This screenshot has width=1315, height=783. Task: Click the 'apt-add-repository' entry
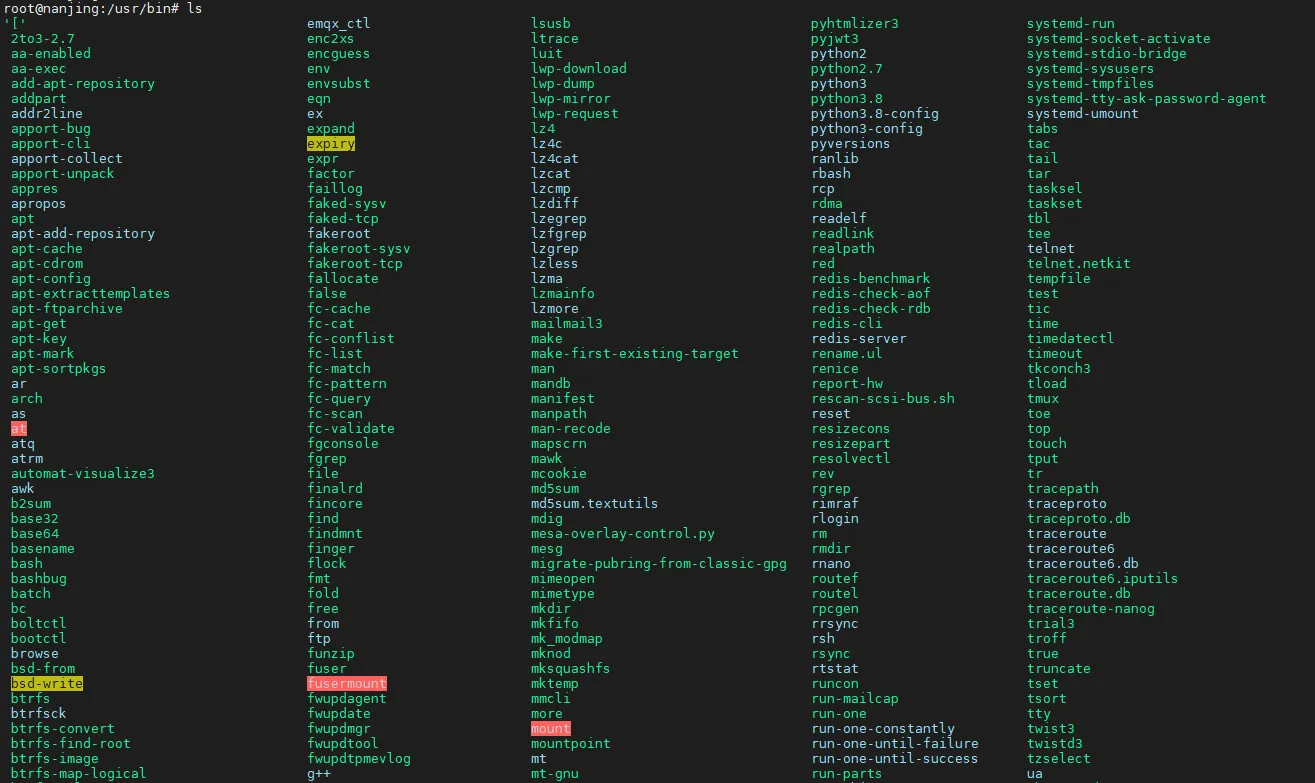(x=83, y=234)
